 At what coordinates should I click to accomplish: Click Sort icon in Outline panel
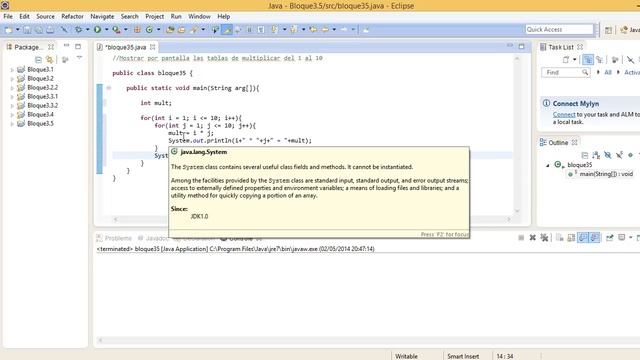tap(596, 155)
